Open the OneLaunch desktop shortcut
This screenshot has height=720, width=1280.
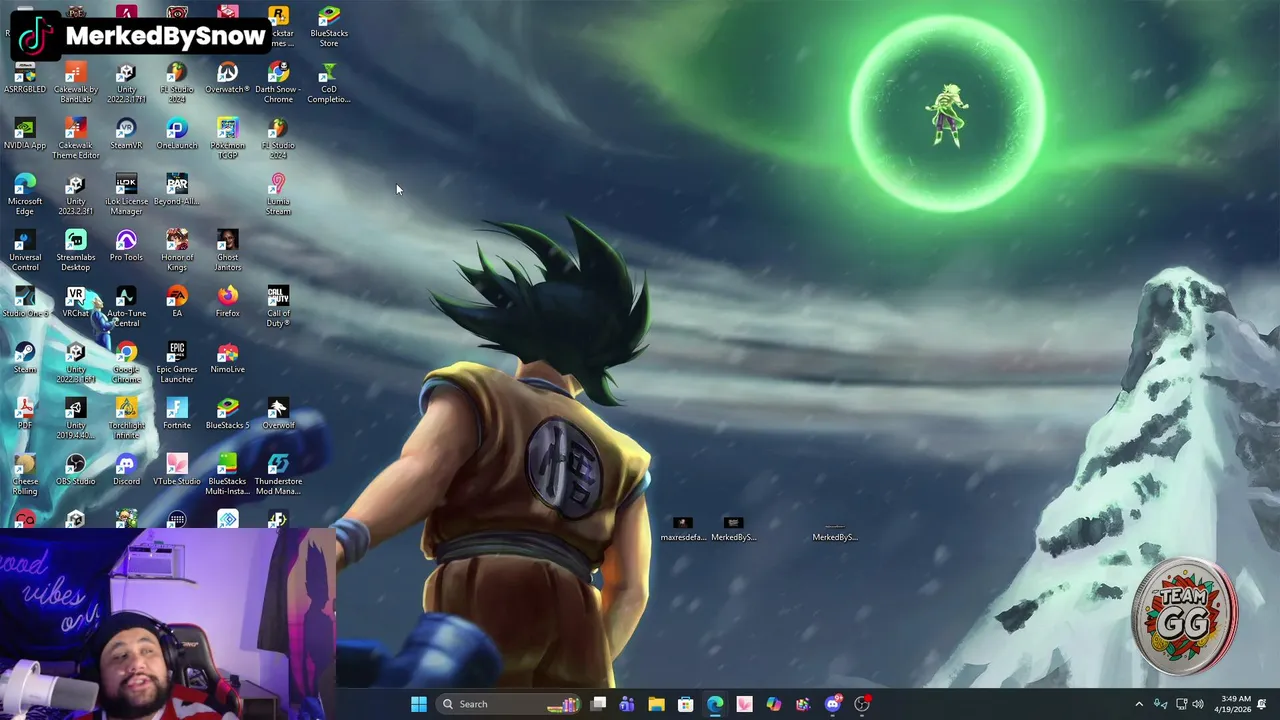(x=177, y=136)
